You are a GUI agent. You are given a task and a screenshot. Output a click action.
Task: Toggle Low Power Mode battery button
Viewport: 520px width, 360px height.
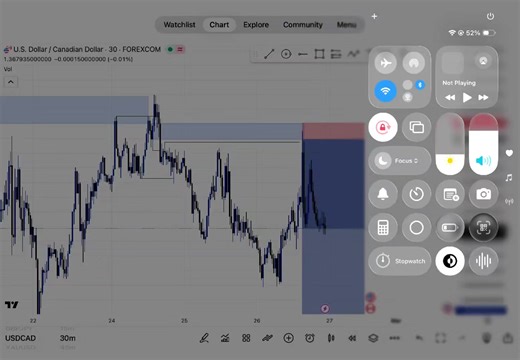pyautogui.click(x=450, y=228)
